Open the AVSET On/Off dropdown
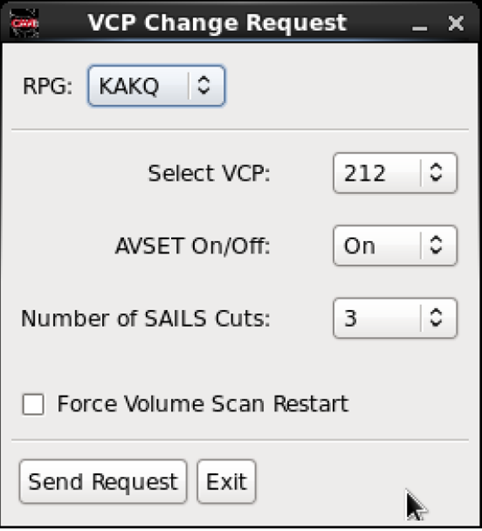Screen dimensions: 482x531 click(395, 246)
